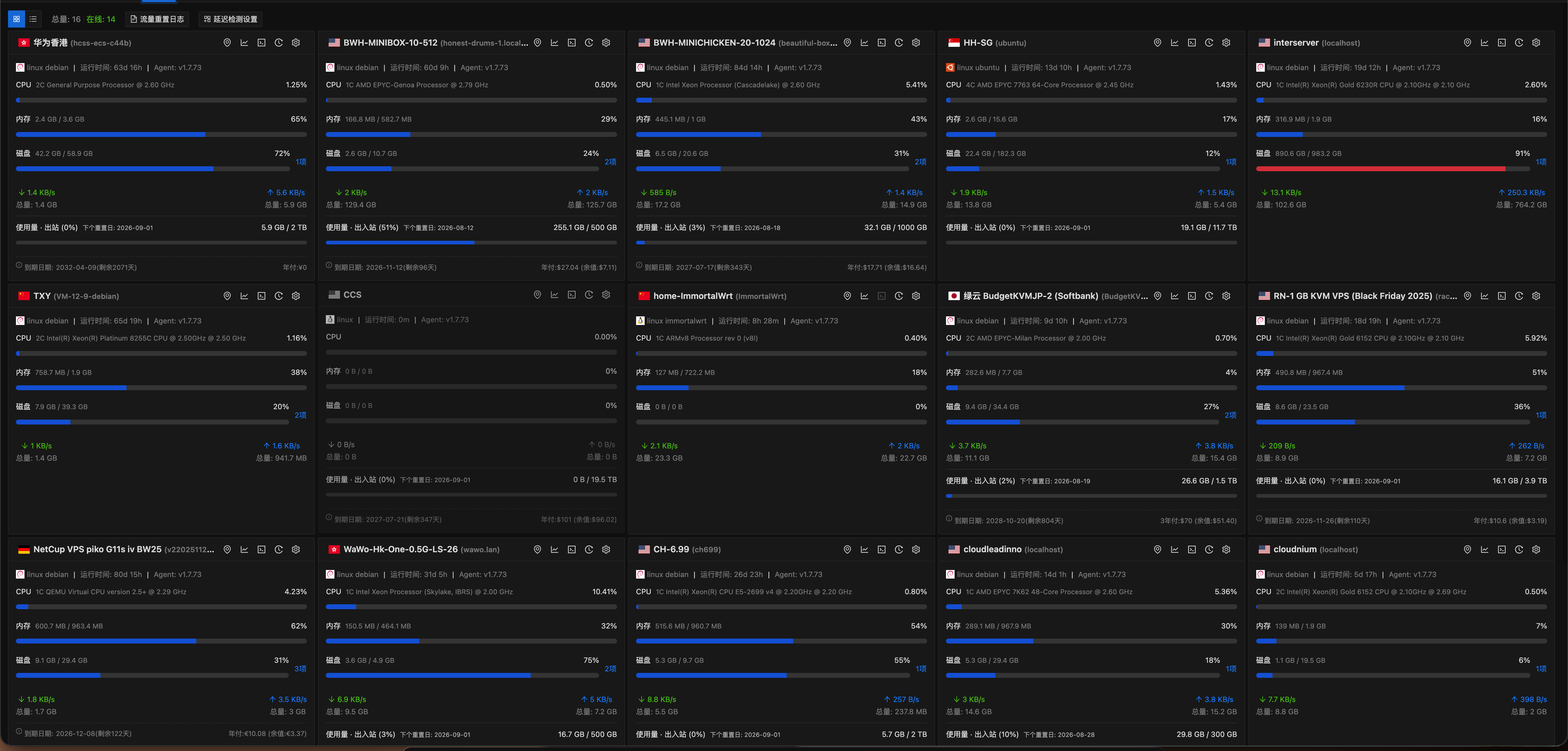Click HH-SG traffic 19.1 GB / 11.7 TB
1568x751 pixels.
pyautogui.click(x=1209, y=228)
